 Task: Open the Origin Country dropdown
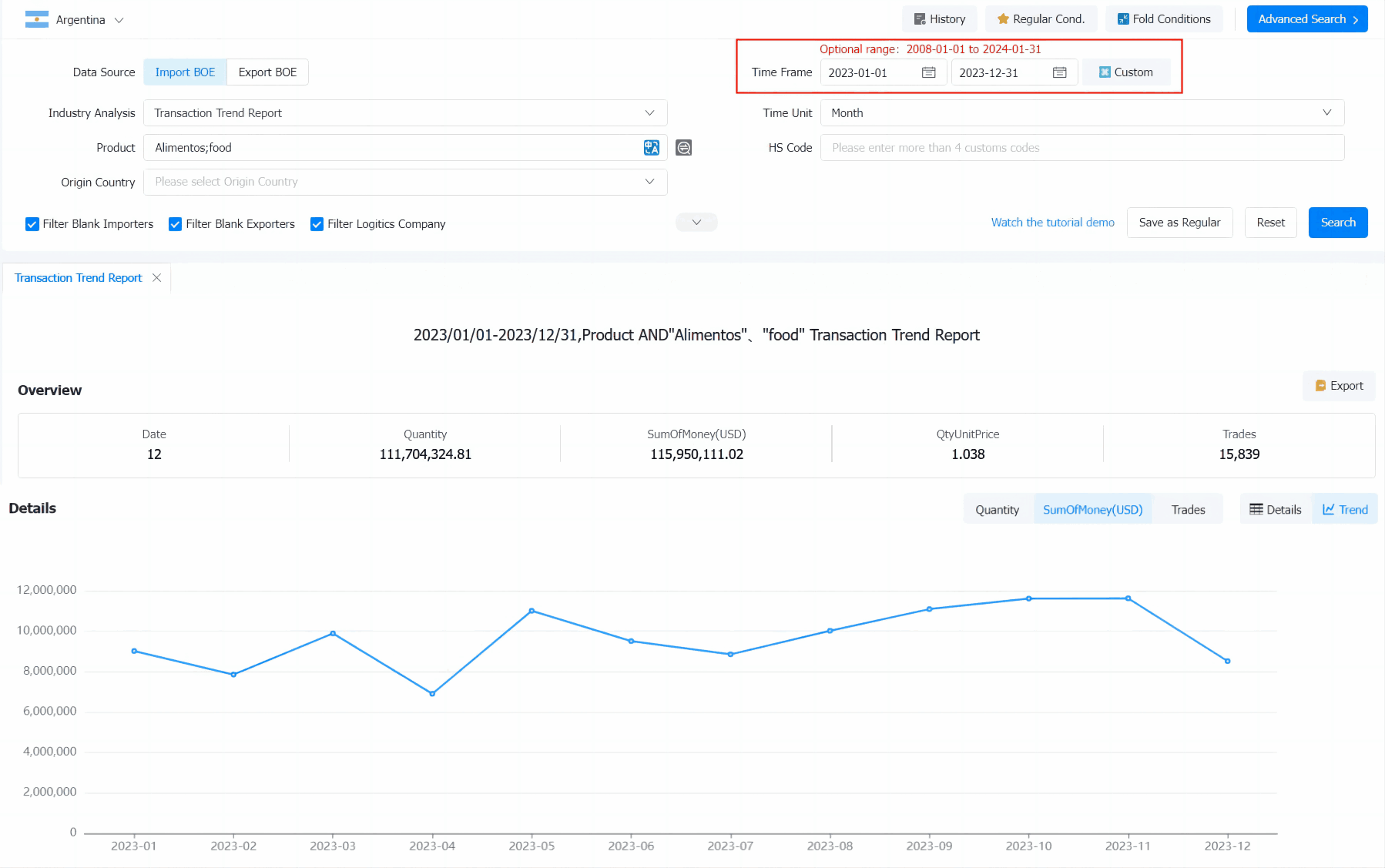404,183
